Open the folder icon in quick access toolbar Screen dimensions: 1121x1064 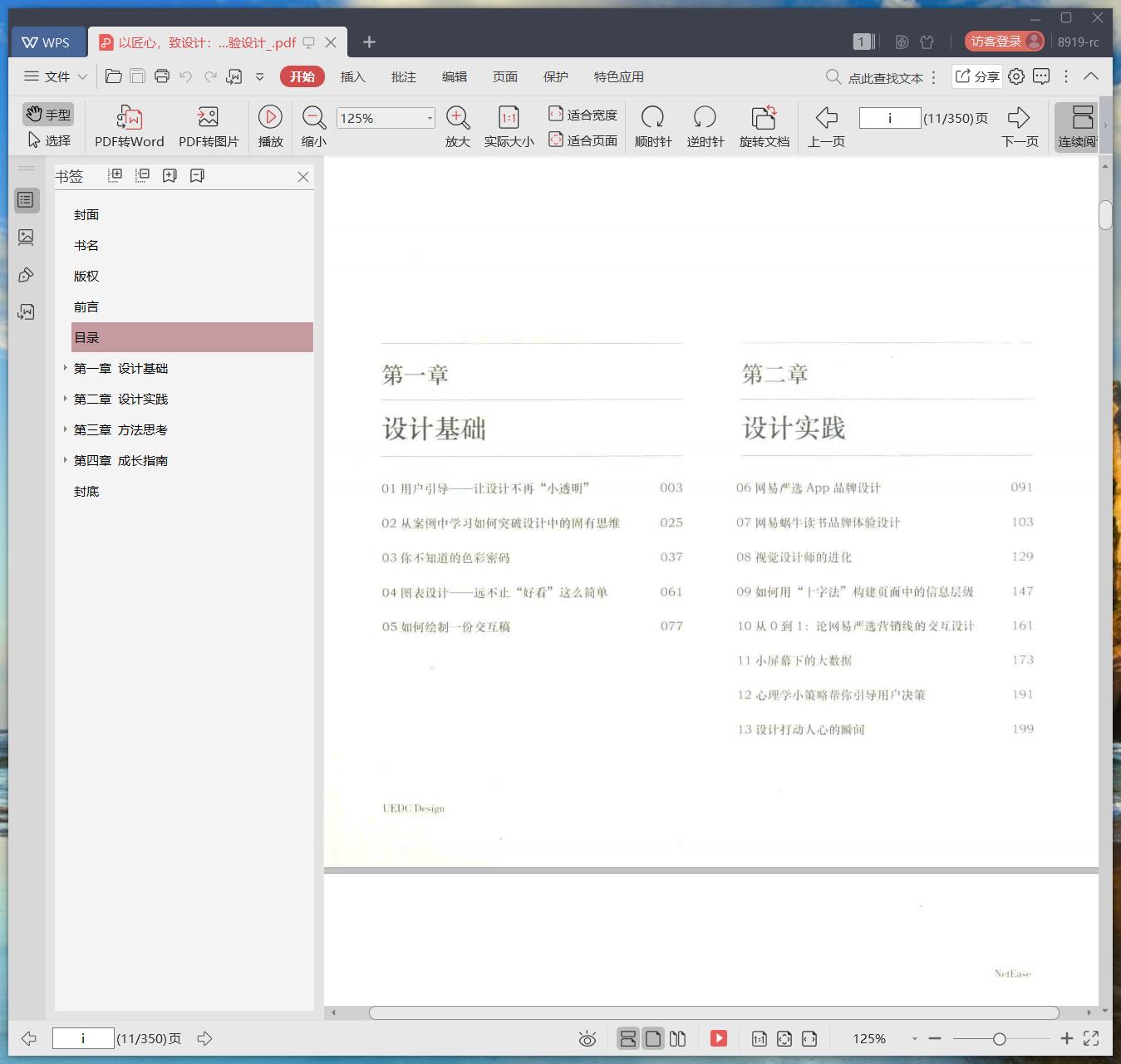[x=114, y=76]
